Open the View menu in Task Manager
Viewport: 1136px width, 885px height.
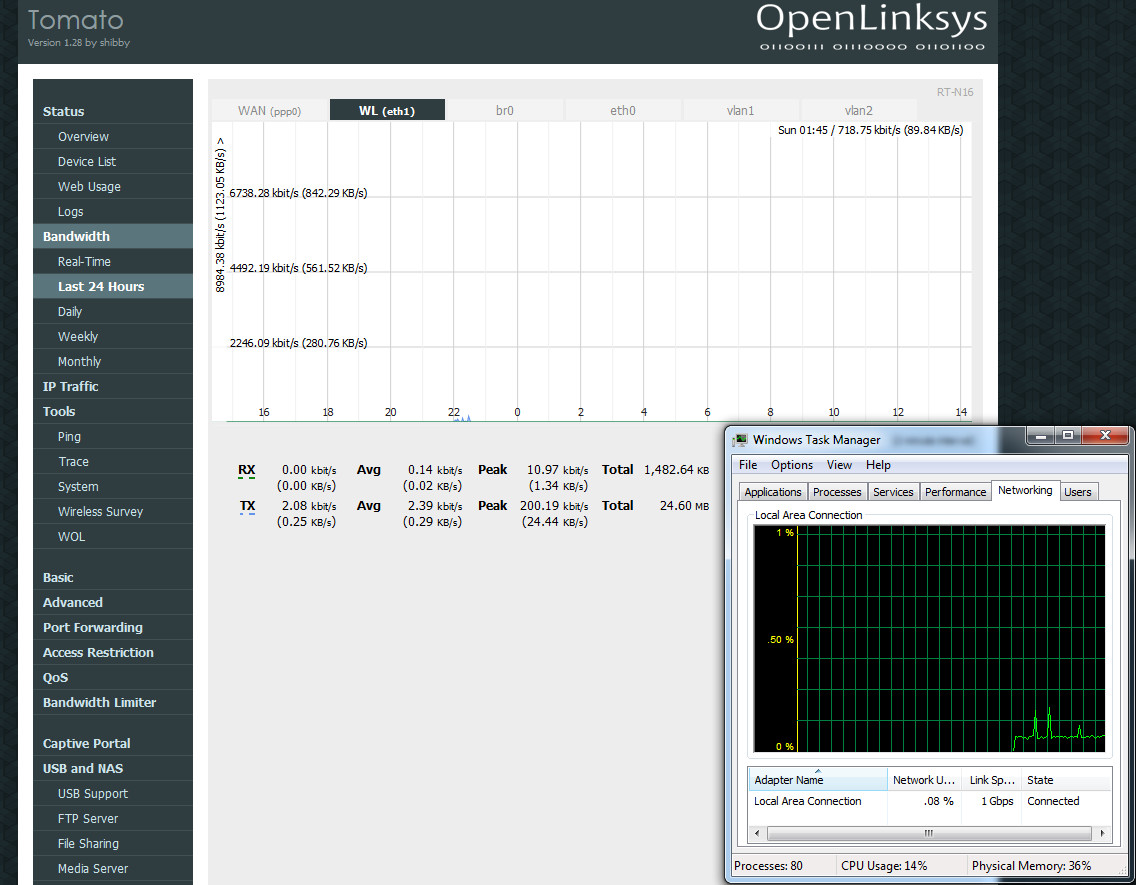tap(839, 465)
